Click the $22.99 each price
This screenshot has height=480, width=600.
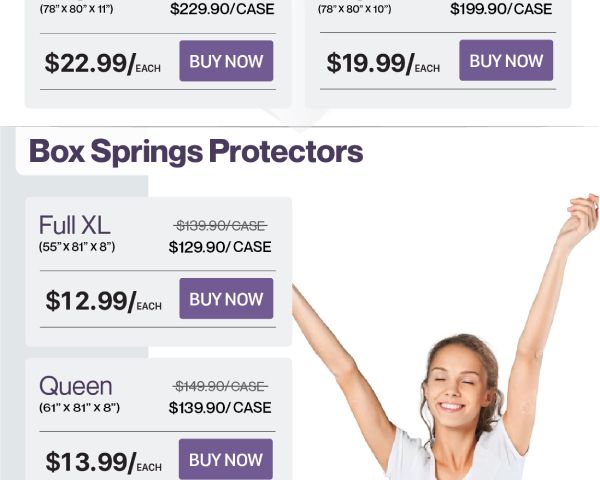[x=101, y=63]
